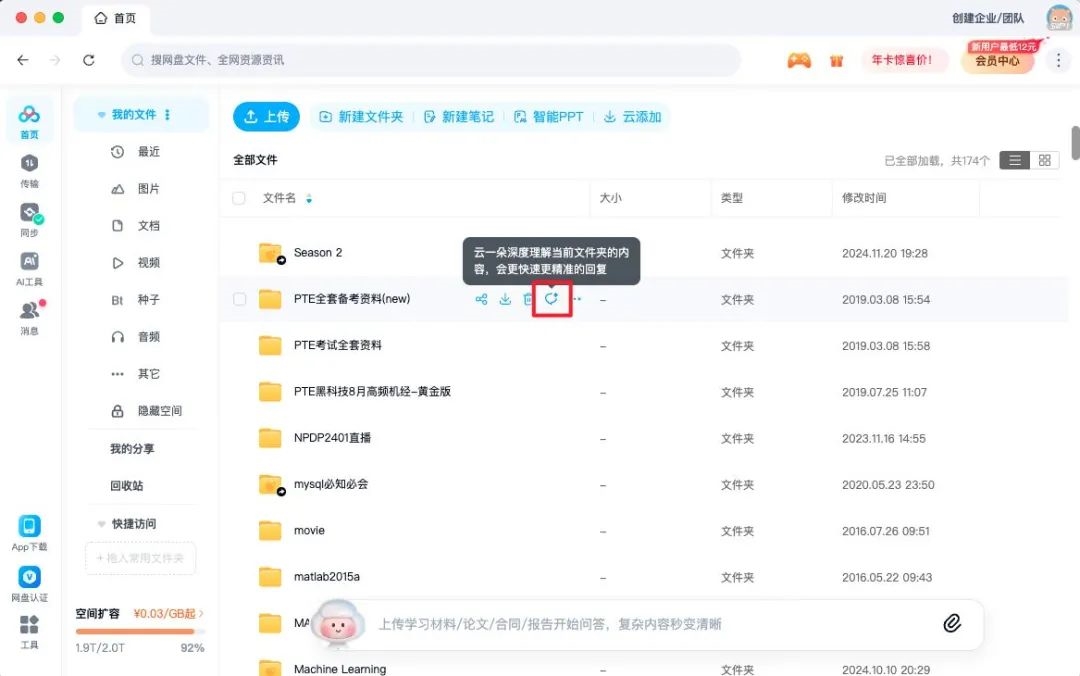Click the delete trash icon on PTE全套备考资料(new)
Screen dimensions: 1080x676
pyautogui.click(x=528, y=299)
